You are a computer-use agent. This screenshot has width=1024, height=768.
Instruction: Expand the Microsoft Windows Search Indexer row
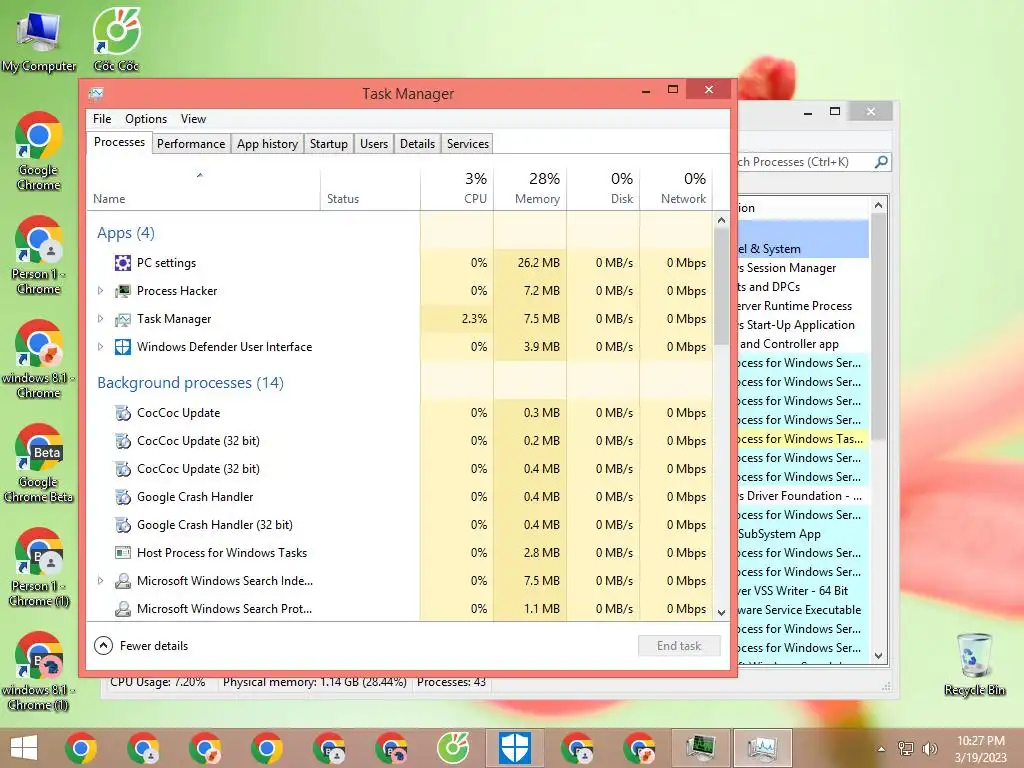click(x=101, y=581)
